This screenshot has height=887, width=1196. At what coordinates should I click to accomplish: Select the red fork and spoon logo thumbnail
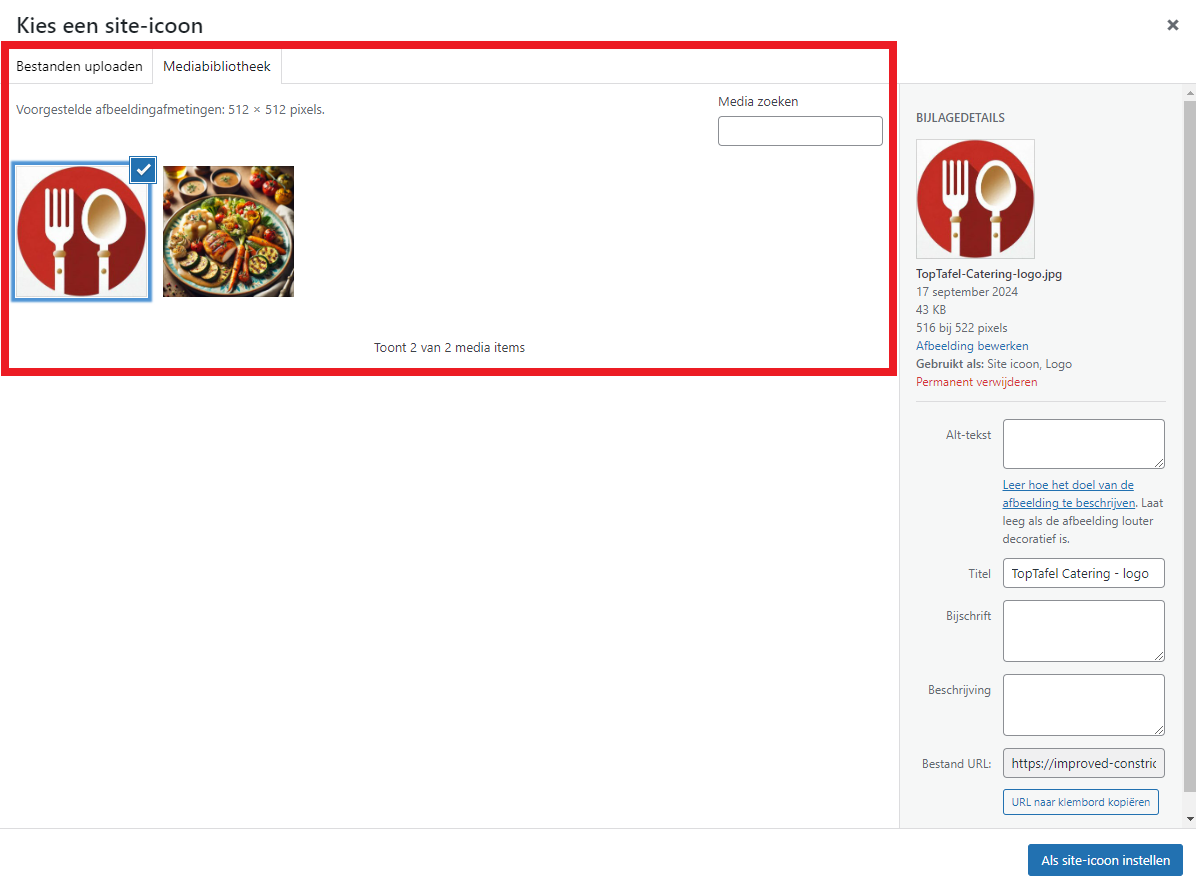click(82, 231)
